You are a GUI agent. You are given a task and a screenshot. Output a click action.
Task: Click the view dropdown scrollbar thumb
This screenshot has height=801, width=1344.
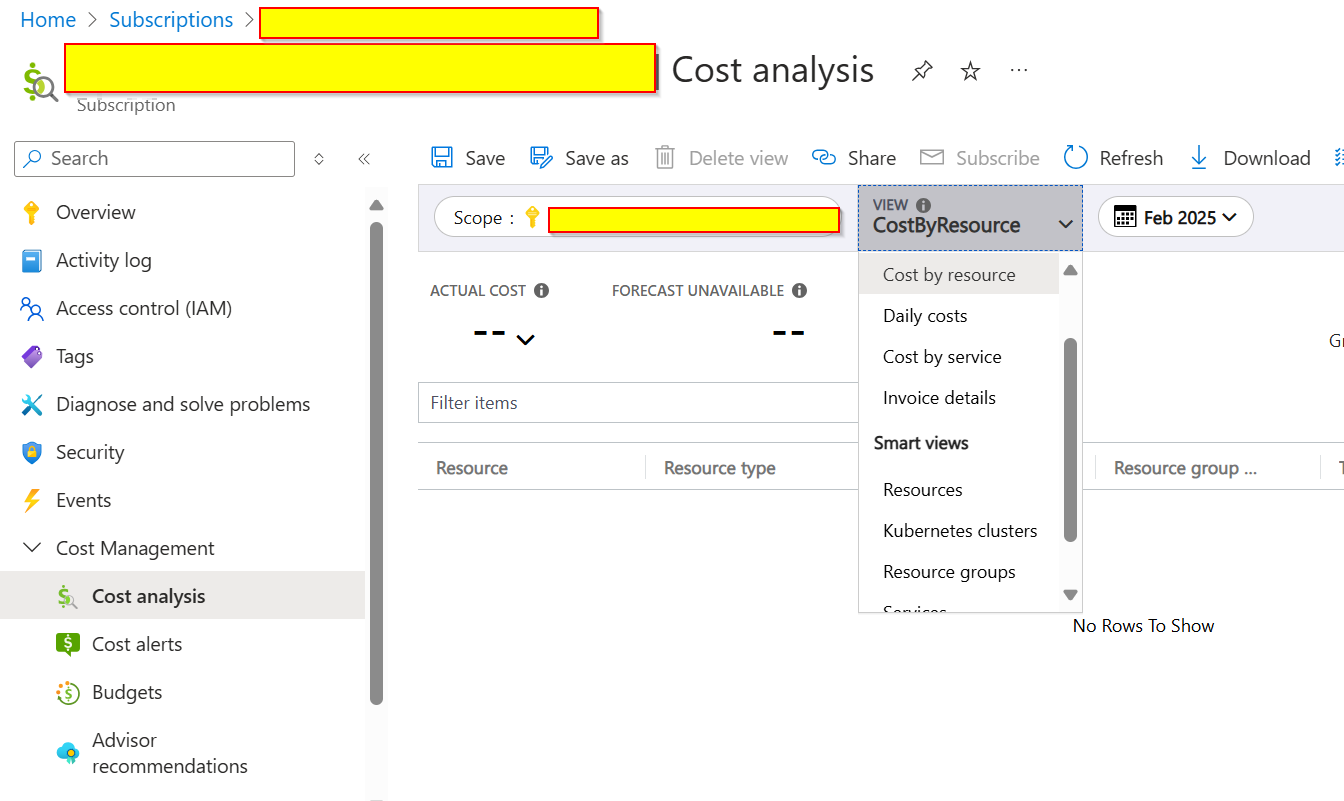1070,440
